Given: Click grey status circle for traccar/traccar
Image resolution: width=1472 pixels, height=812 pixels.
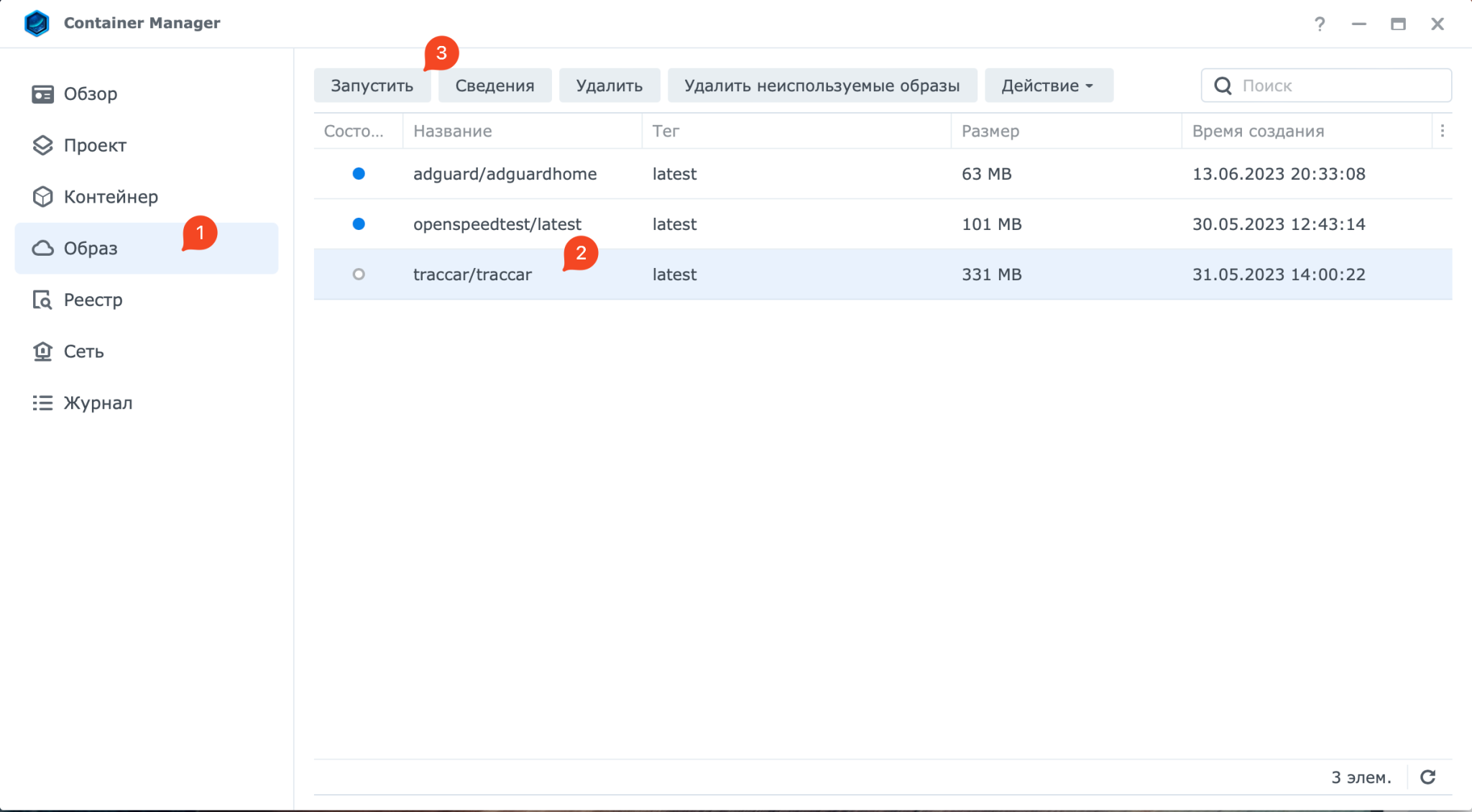Looking at the screenshot, I should [x=359, y=274].
